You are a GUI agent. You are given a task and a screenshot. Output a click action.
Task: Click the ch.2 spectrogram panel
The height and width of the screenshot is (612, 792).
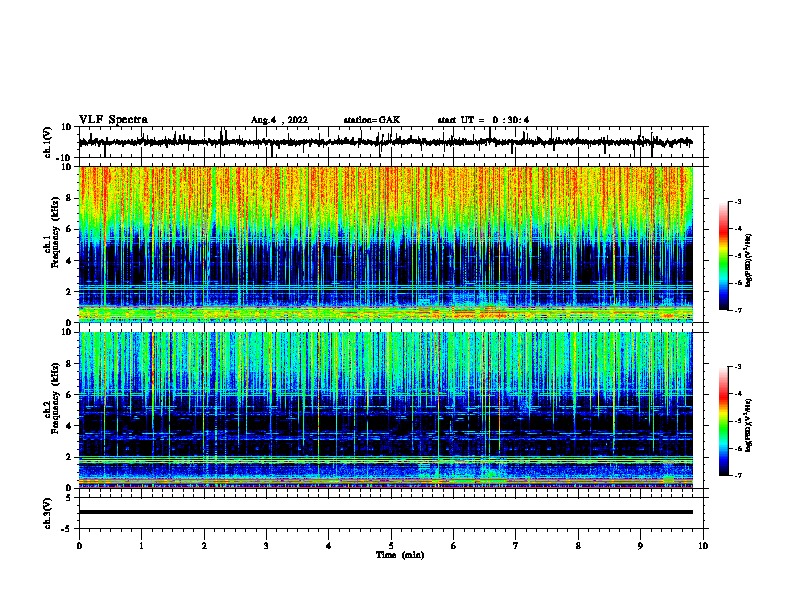pyautogui.click(x=385, y=410)
